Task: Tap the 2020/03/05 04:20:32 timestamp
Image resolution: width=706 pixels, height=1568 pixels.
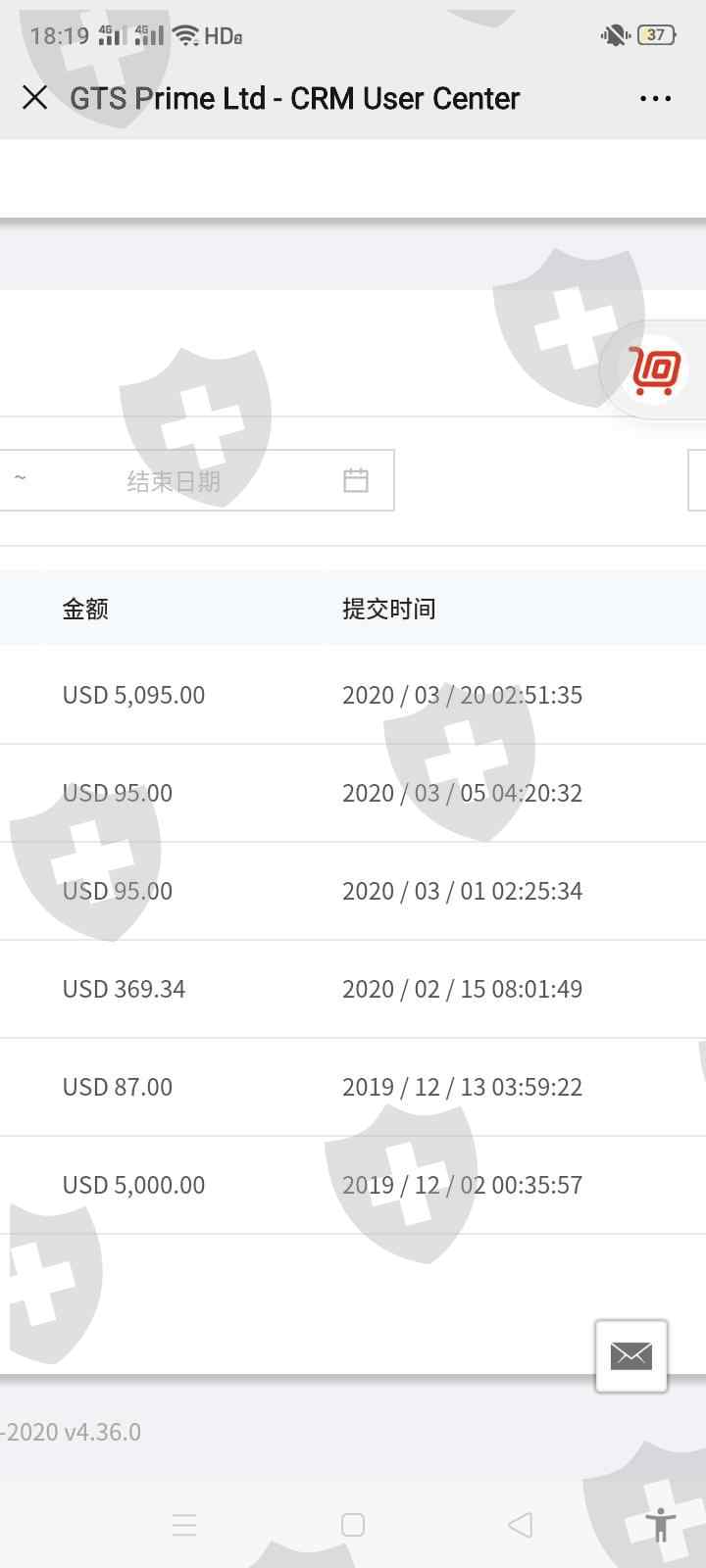Action: tap(462, 793)
